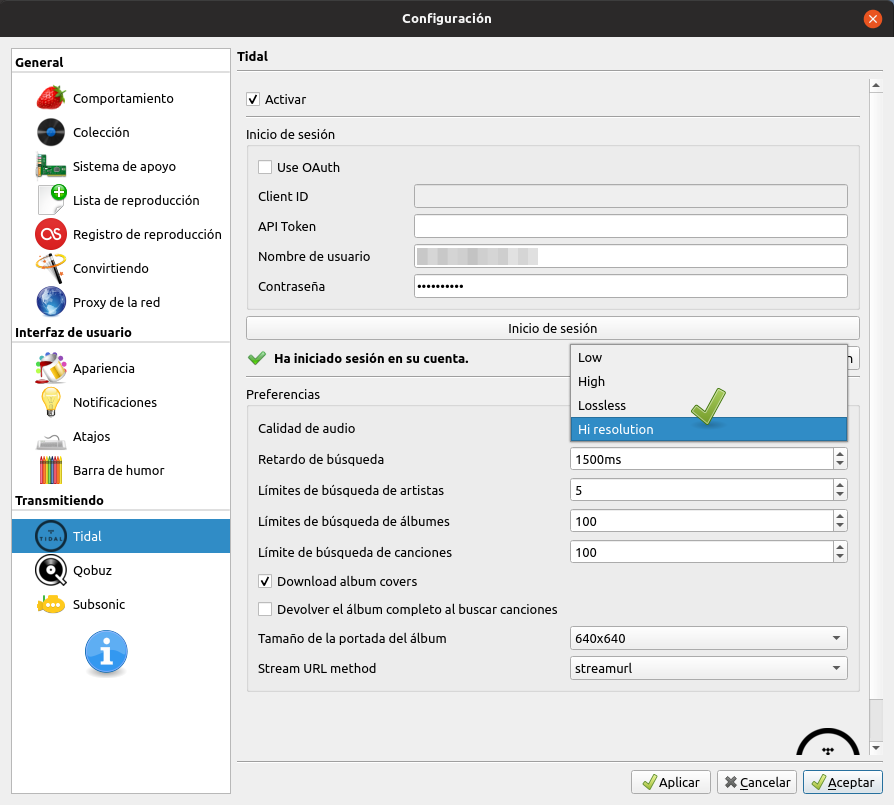Click the globe Proxy de la red icon

point(51,302)
